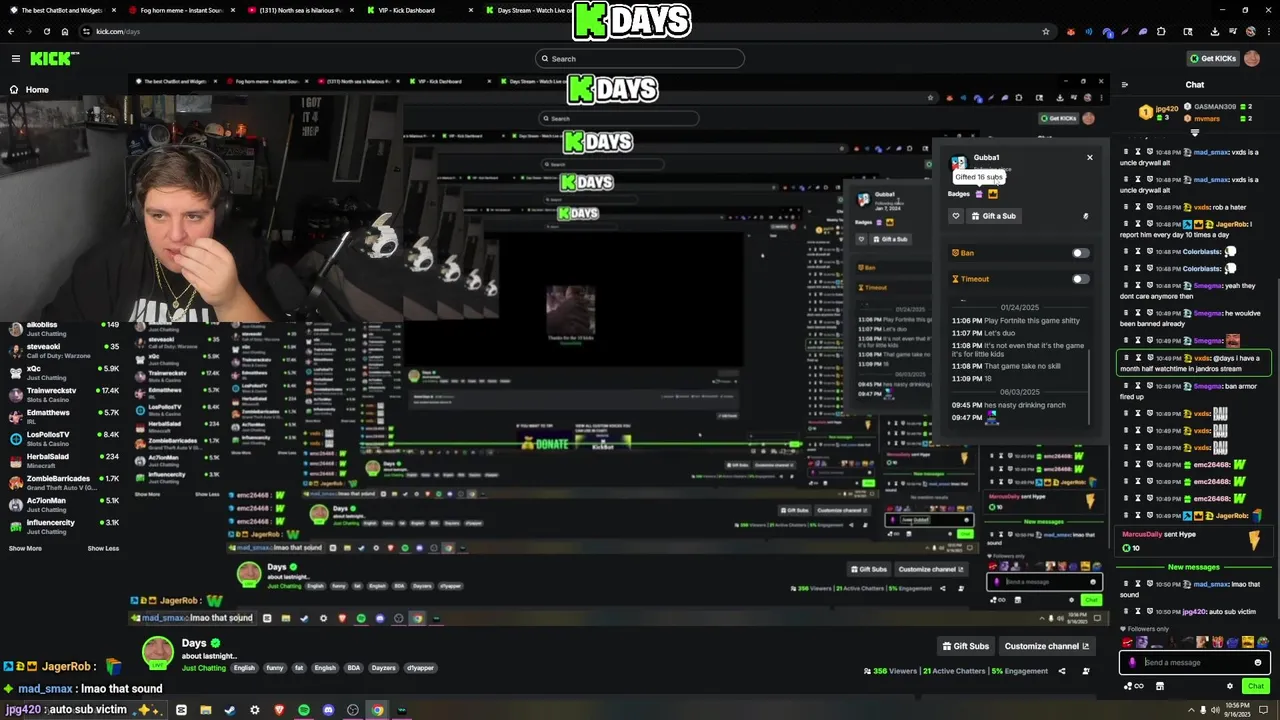The image size is (1280, 720).
Task: Open the Just Chatting category link
Action: click(204, 668)
